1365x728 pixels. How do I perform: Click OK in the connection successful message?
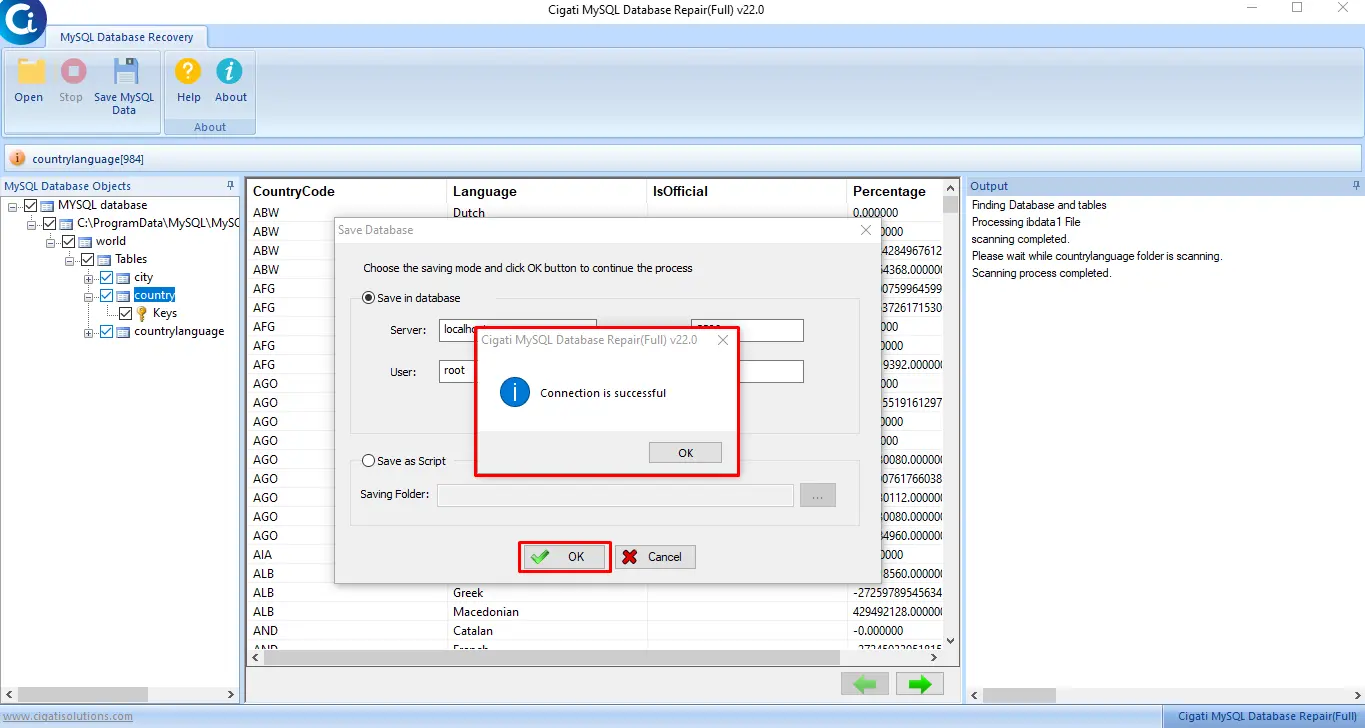[685, 453]
